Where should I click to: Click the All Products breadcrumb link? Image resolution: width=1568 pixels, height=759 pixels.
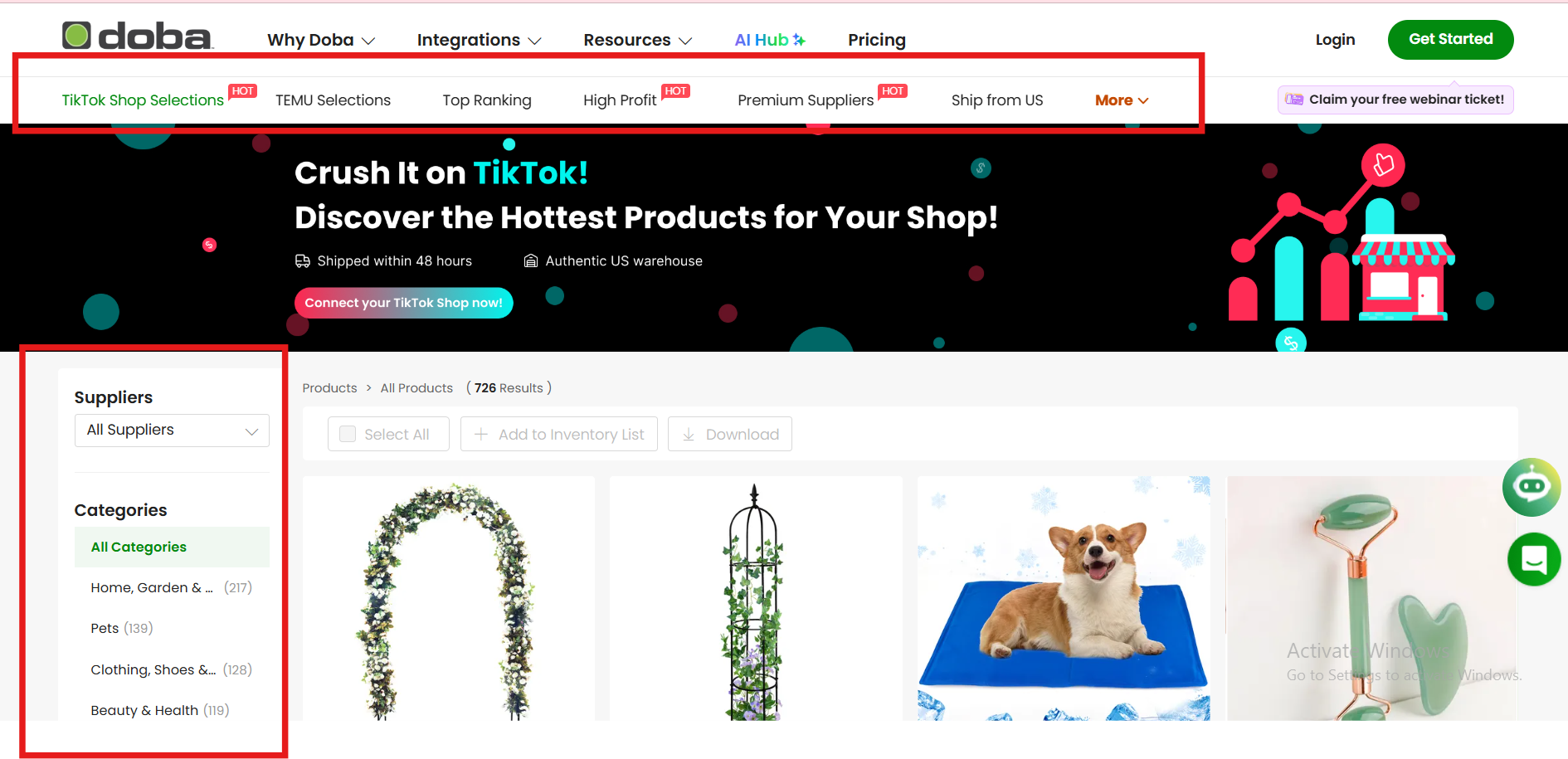coord(416,388)
